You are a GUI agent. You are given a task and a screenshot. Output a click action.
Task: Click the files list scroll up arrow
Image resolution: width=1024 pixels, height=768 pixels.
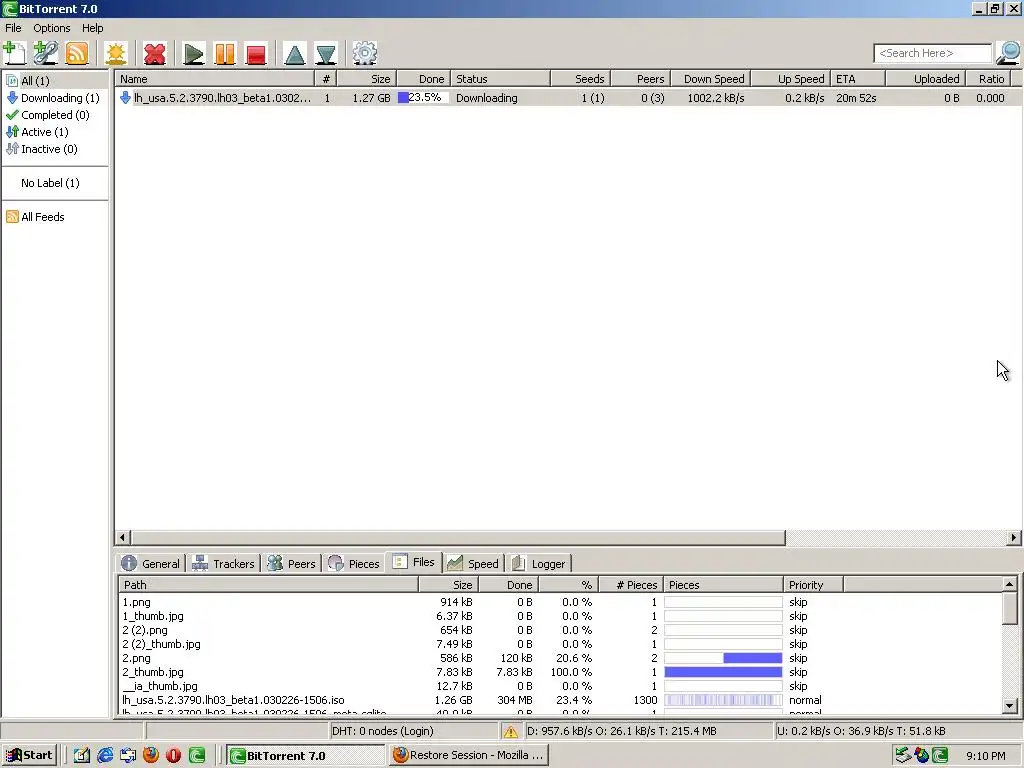click(x=1010, y=584)
